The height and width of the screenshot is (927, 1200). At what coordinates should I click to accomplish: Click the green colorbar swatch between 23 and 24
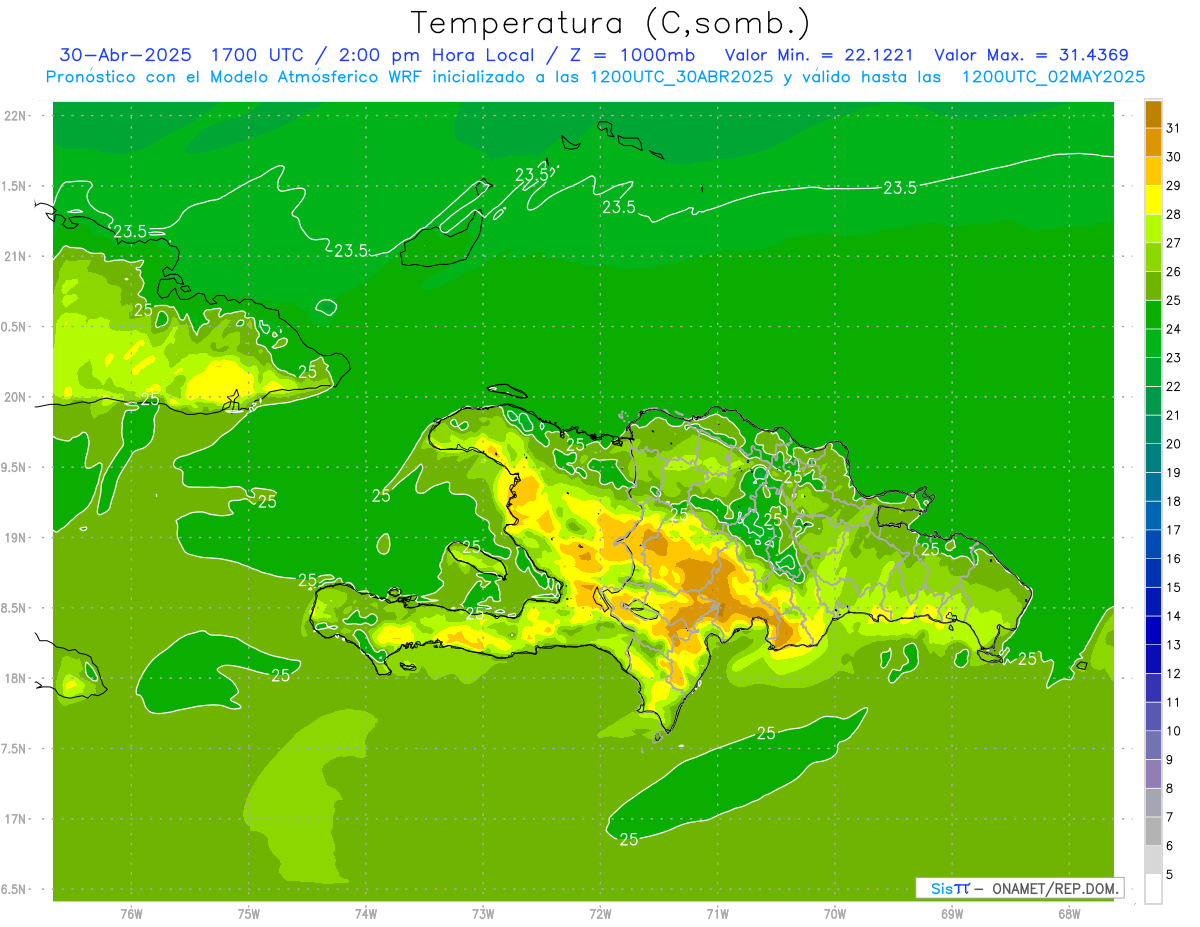pos(1153,343)
